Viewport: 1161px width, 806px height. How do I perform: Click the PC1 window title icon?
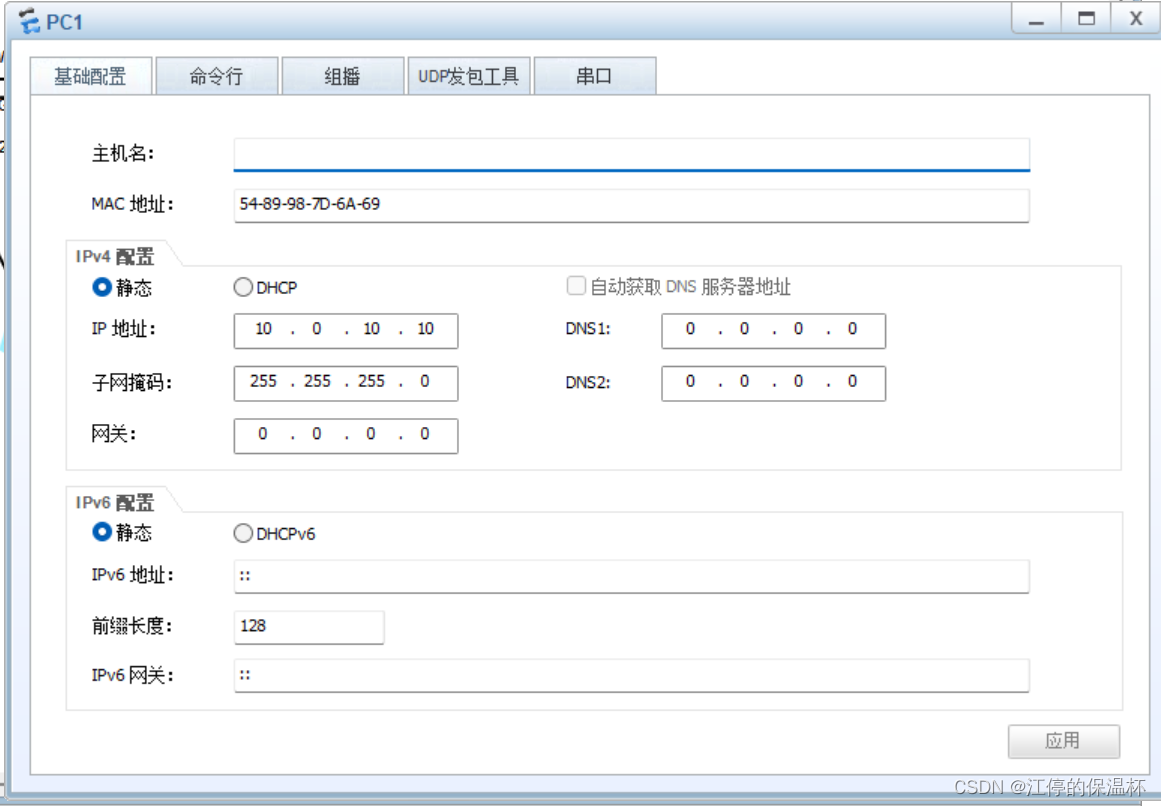[29, 21]
